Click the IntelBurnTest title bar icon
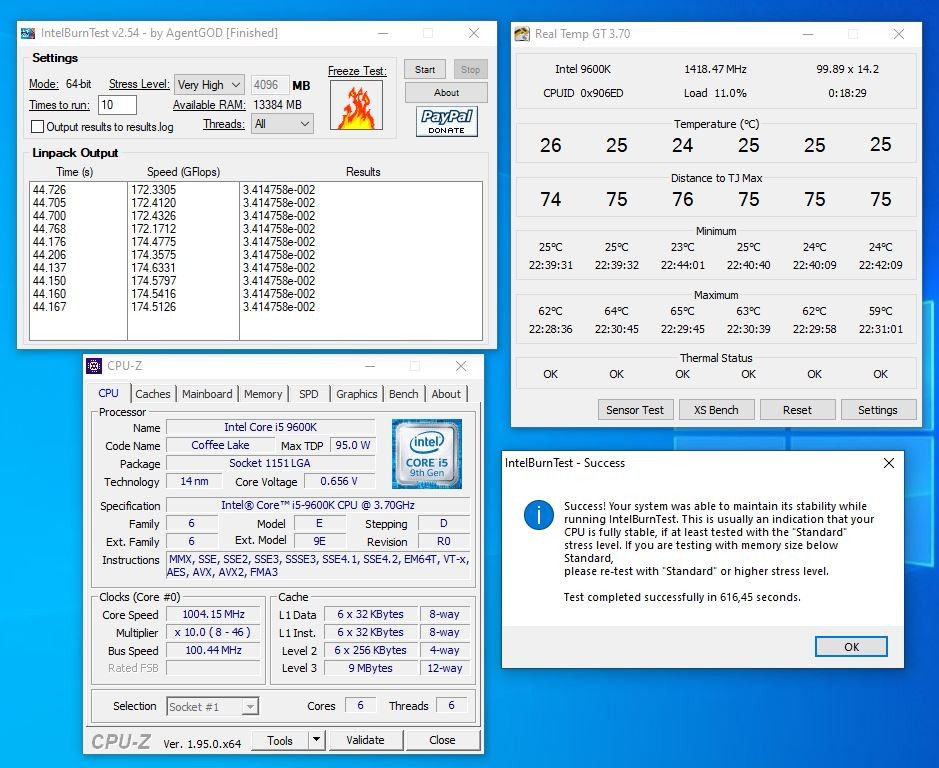The height and width of the screenshot is (768, 939). click(x=28, y=33)
